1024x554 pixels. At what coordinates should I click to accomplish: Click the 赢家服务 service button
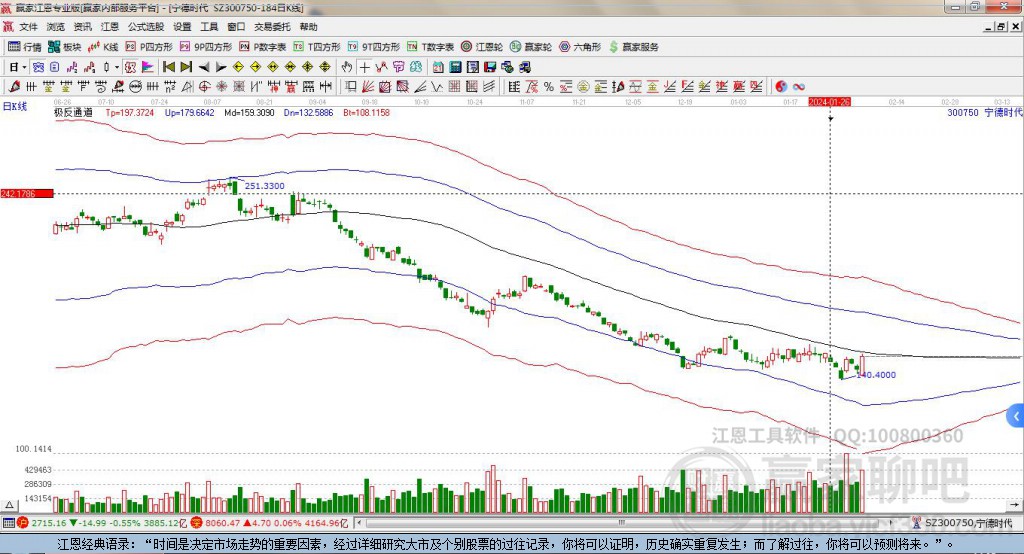(x=634, y=47)
